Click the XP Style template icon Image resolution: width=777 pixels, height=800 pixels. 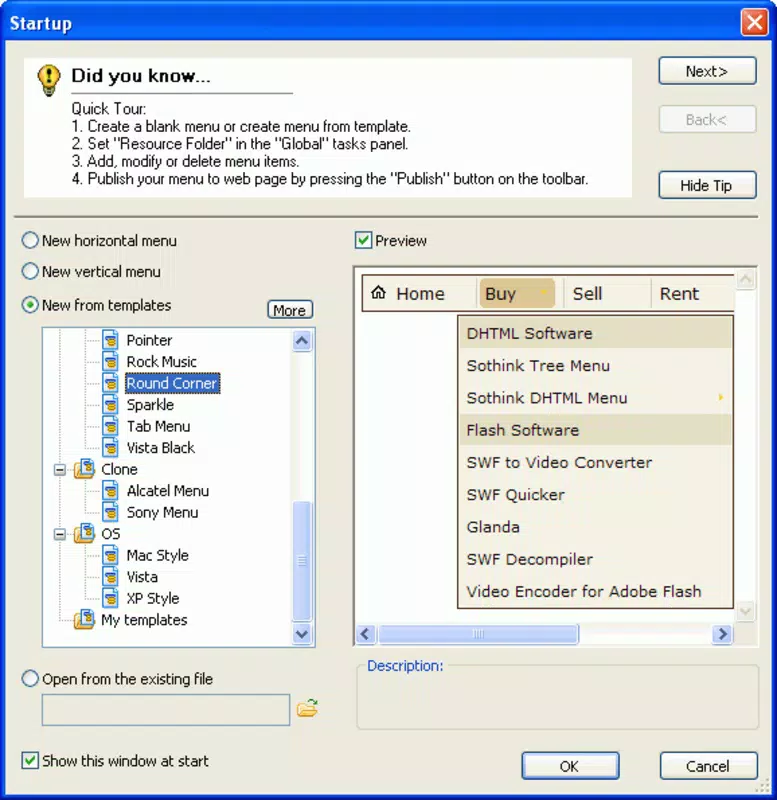click(110, 598)
